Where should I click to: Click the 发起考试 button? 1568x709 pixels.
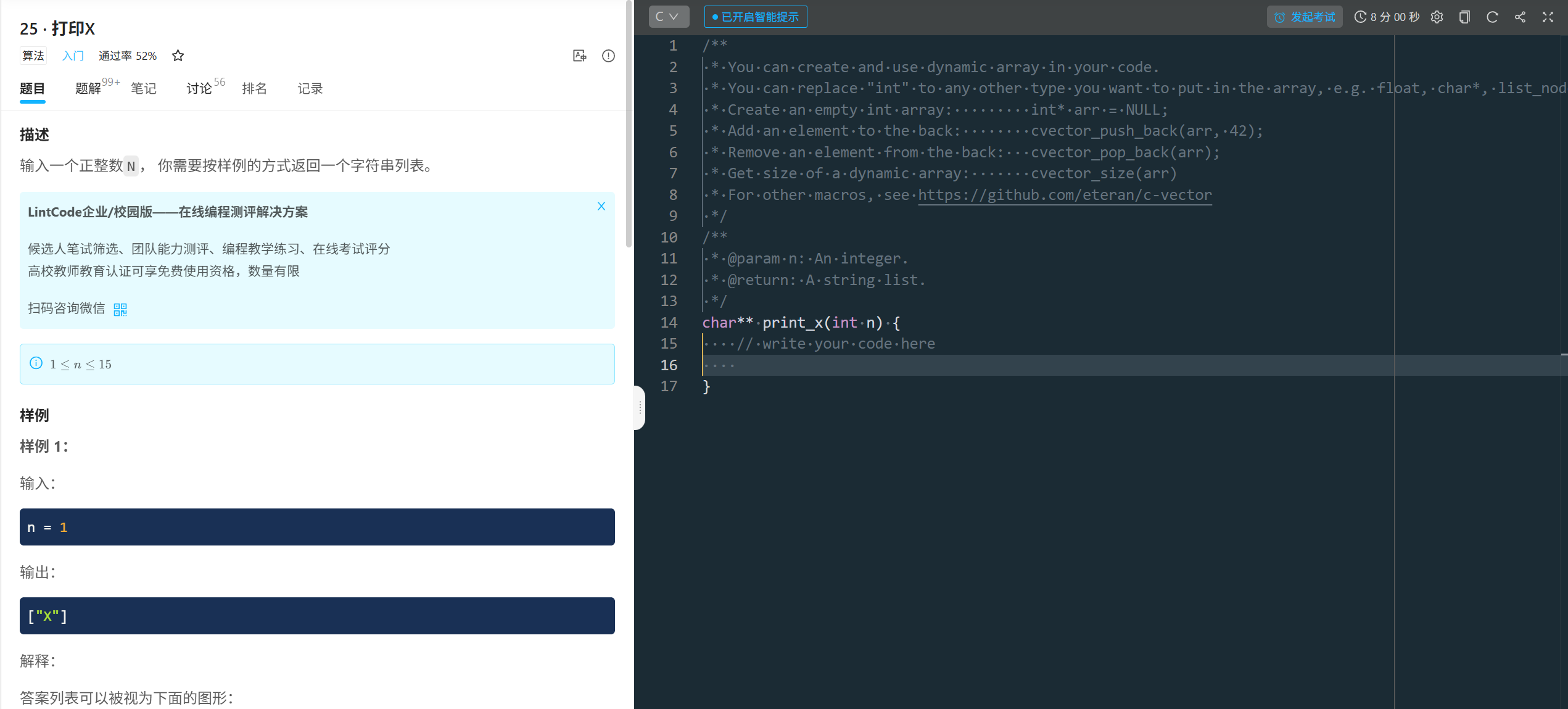pyautogui.click(x=1305, y=17)
